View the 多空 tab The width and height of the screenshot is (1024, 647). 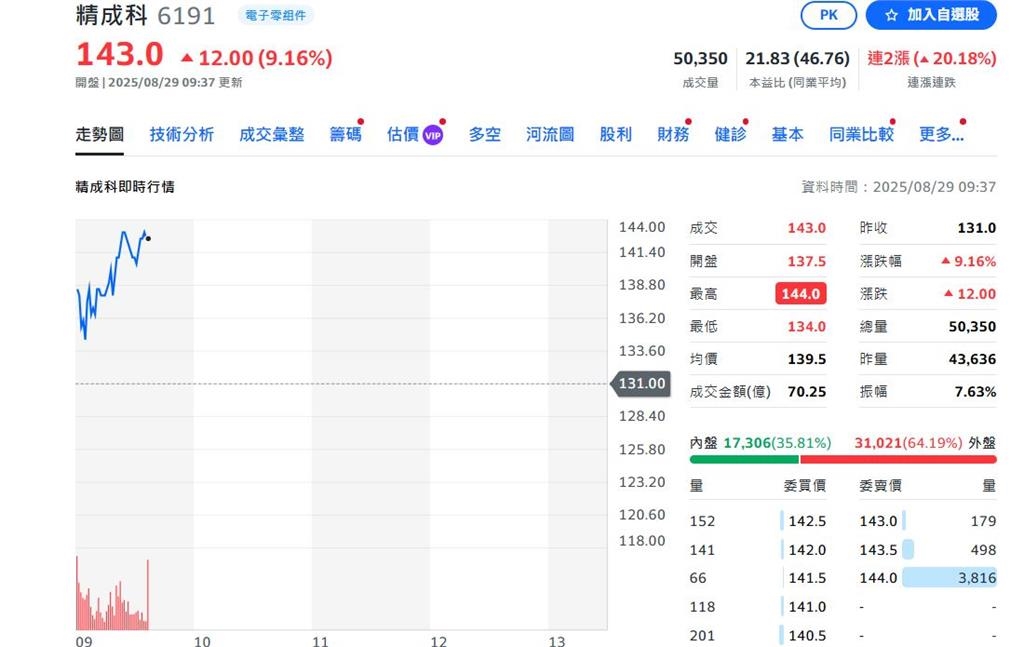coord(484,133)
